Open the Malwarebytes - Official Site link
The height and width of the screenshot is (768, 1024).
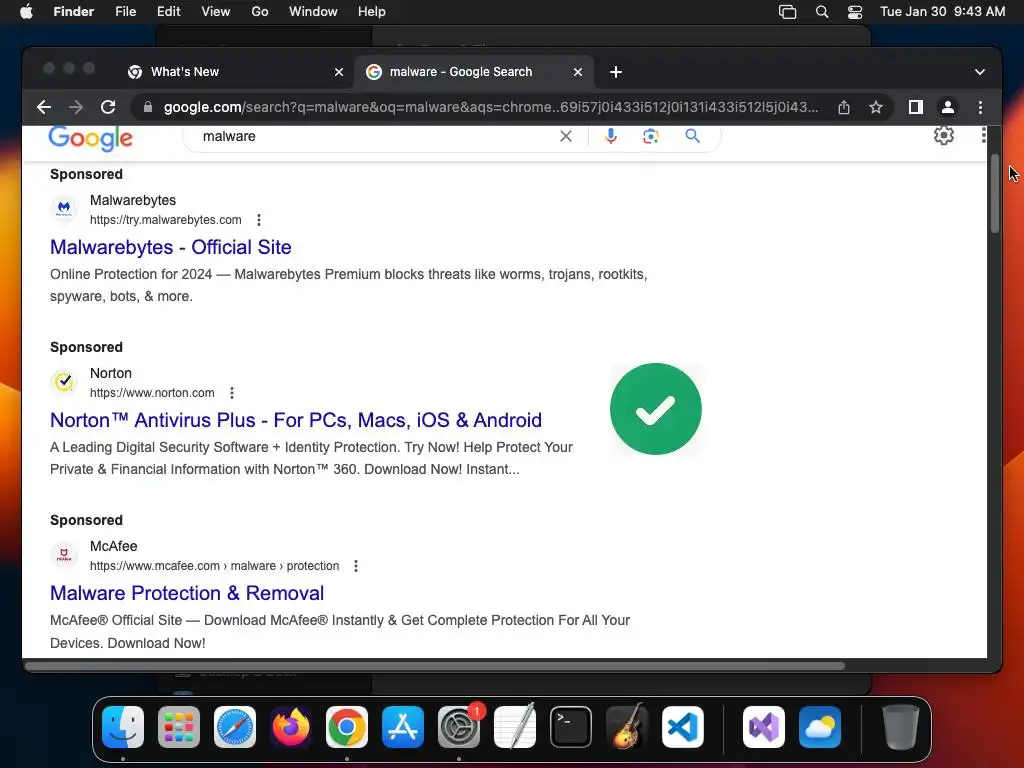point(170,248)
